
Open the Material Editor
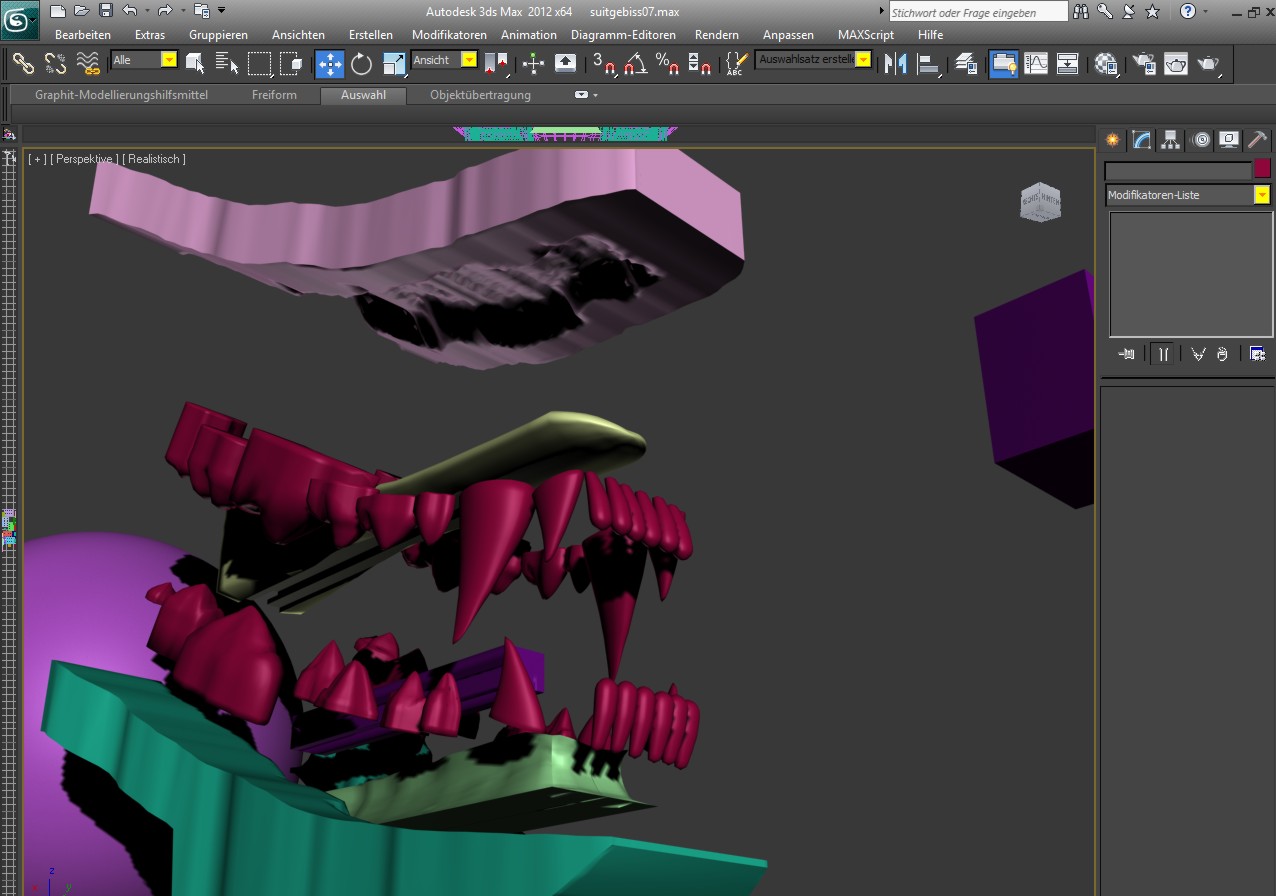[1105, 64]
